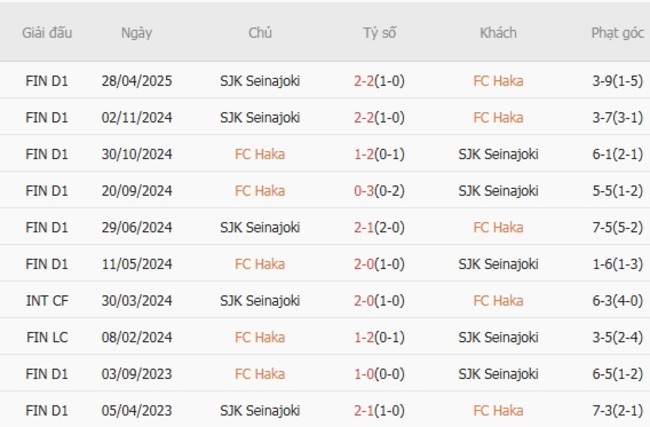650x427 pixels.
Task: Click the "Khách" away team header
Action: pyautogui.click(x=498, y=33)
